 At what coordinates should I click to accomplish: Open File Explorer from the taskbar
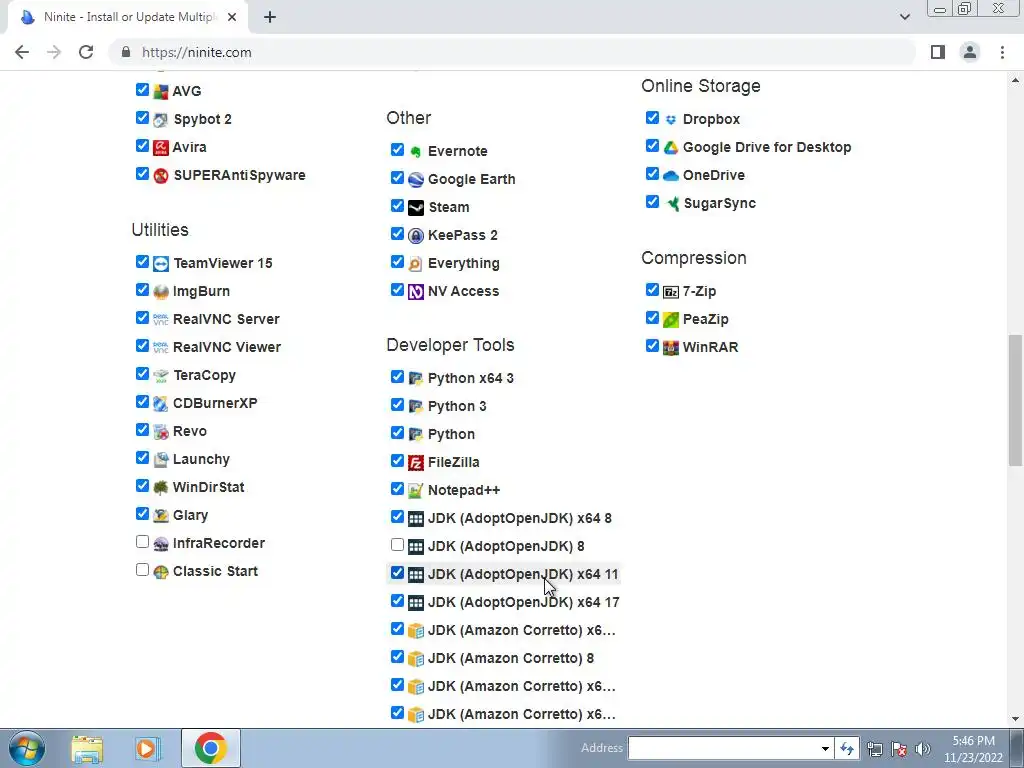coord(87,749)
